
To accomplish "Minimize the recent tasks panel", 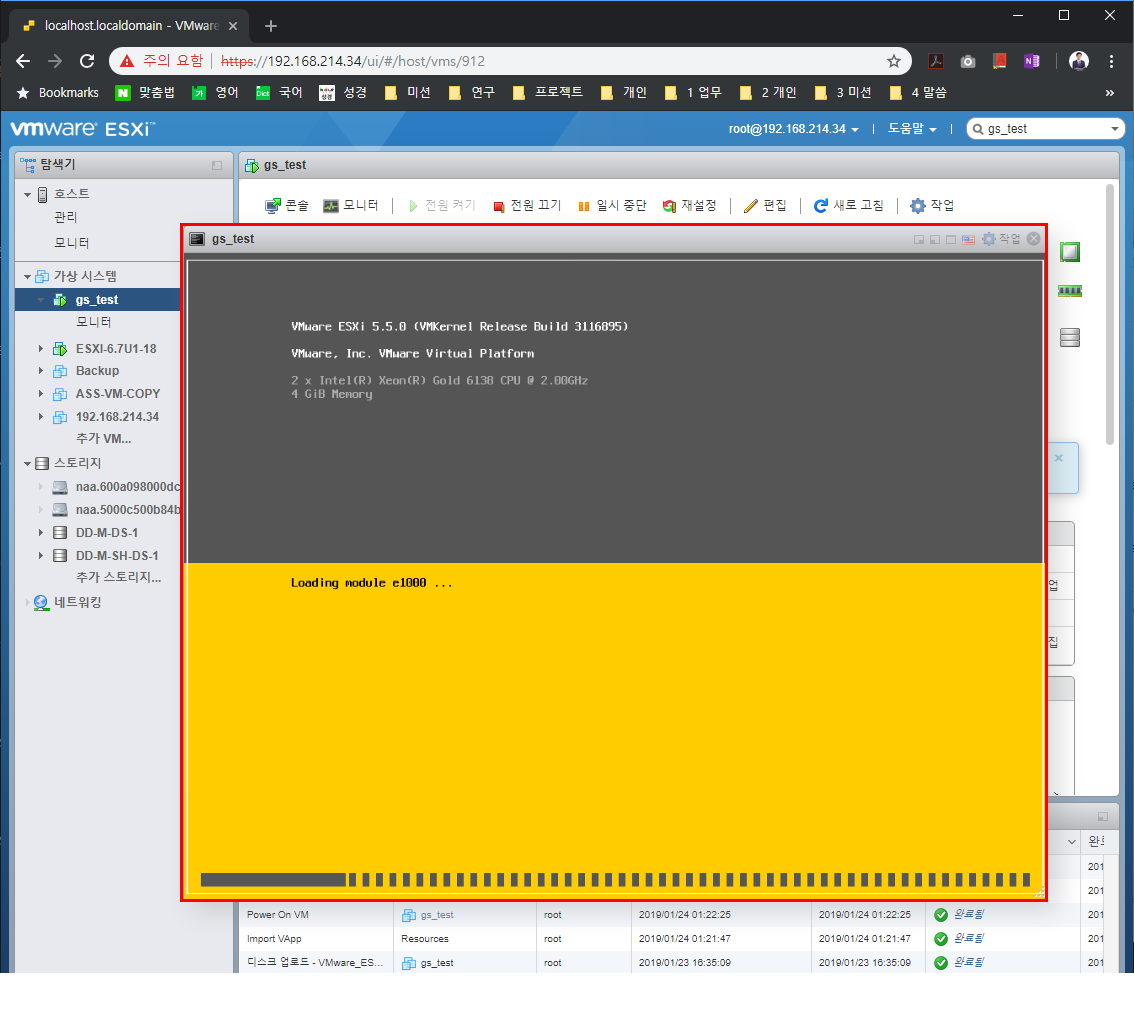I will click(1103, 816).
